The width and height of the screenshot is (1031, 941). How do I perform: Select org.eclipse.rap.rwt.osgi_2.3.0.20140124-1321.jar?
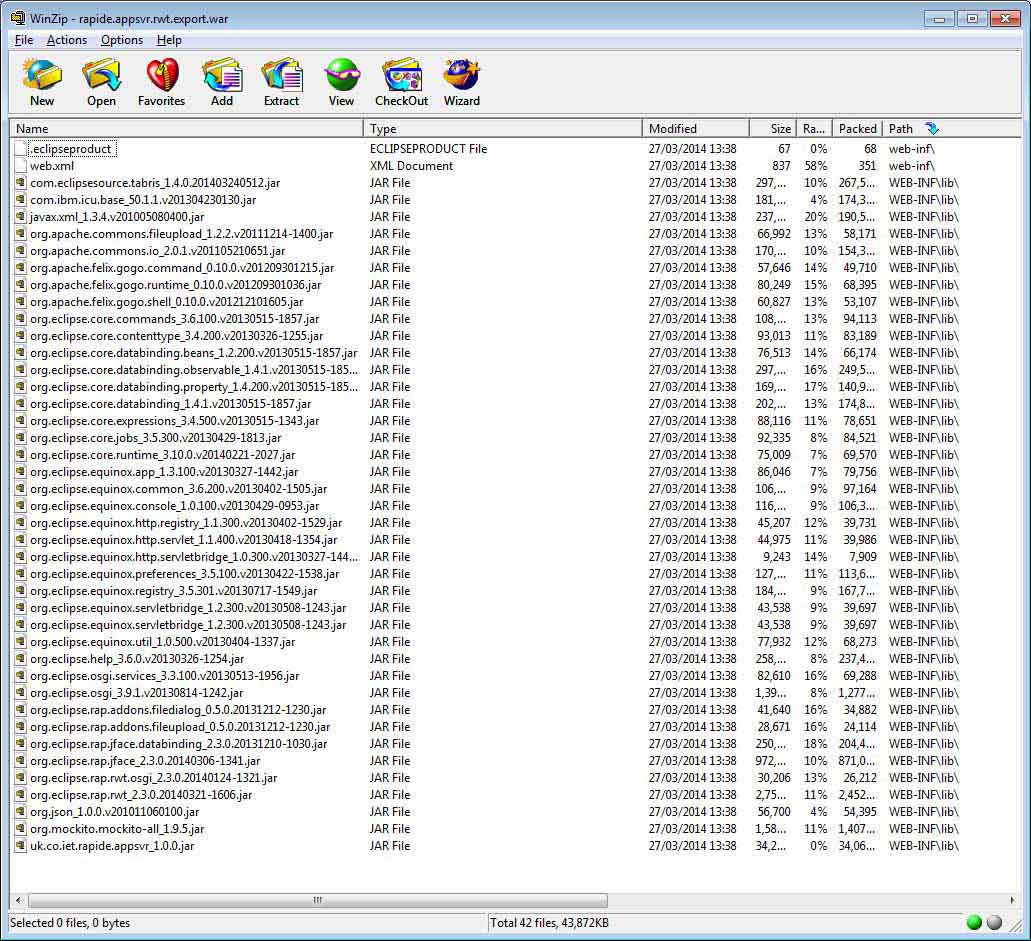[x=154, y=777]
